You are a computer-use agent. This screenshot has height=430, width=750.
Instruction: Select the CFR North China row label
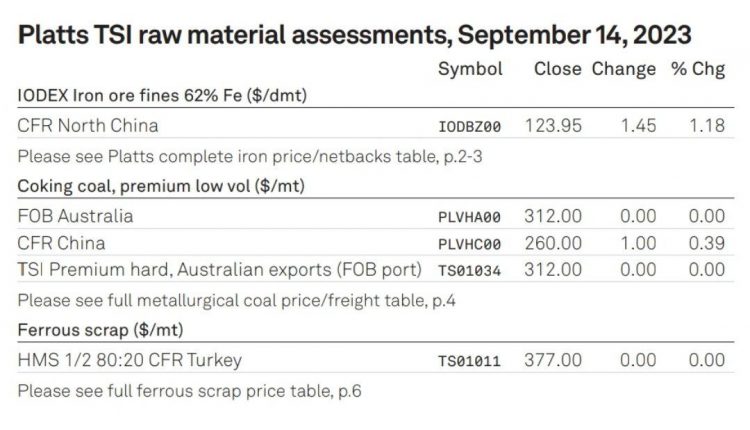(x=88, y=125)
